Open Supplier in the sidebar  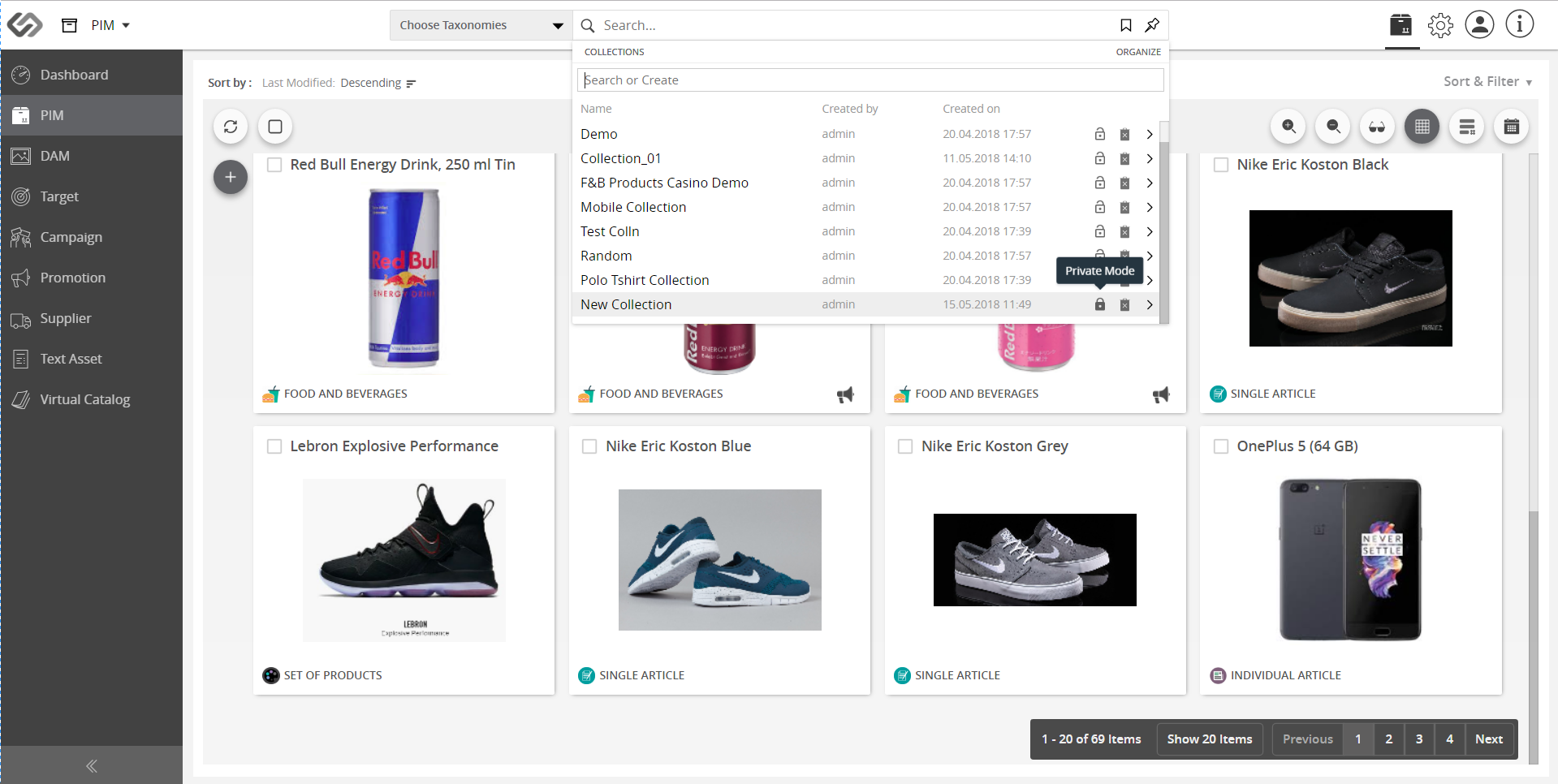pyautogui.click(x=91, y=318)
